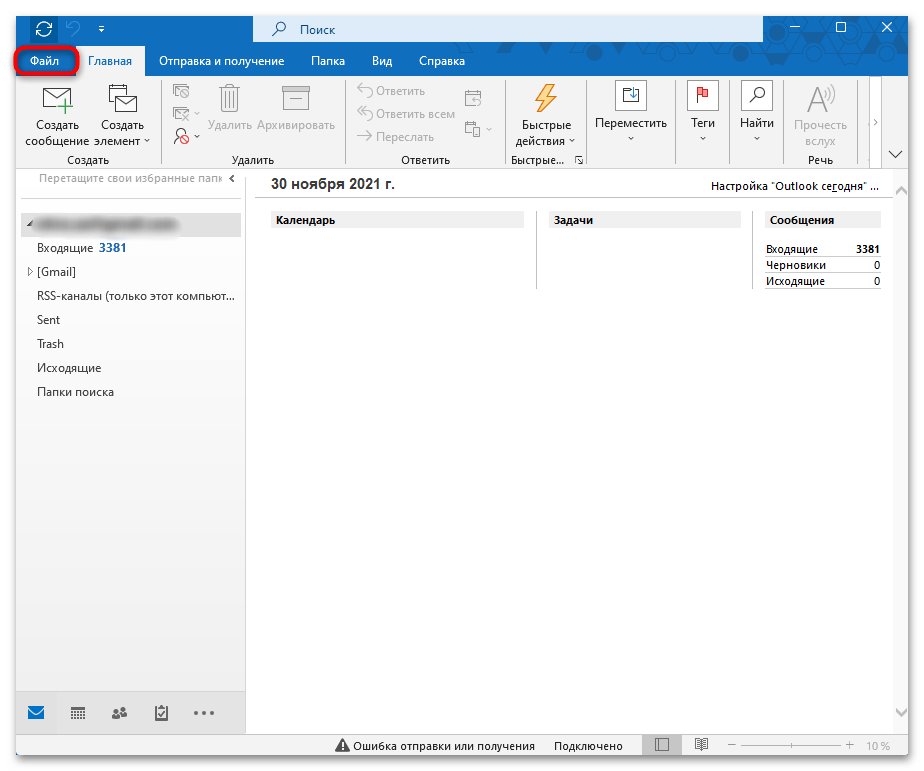Screen dimensions: 924x771
Task: Open Tasks clipboard icon in bottom navigation
Action: pos(161,713)
